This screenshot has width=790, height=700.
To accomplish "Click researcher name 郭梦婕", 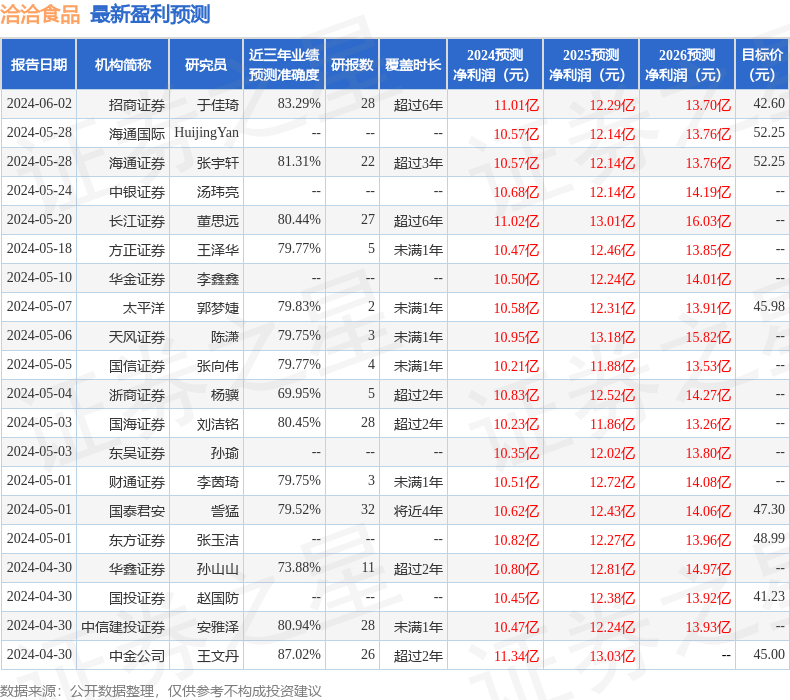I will pyautogui.click(x=218, y=308).
